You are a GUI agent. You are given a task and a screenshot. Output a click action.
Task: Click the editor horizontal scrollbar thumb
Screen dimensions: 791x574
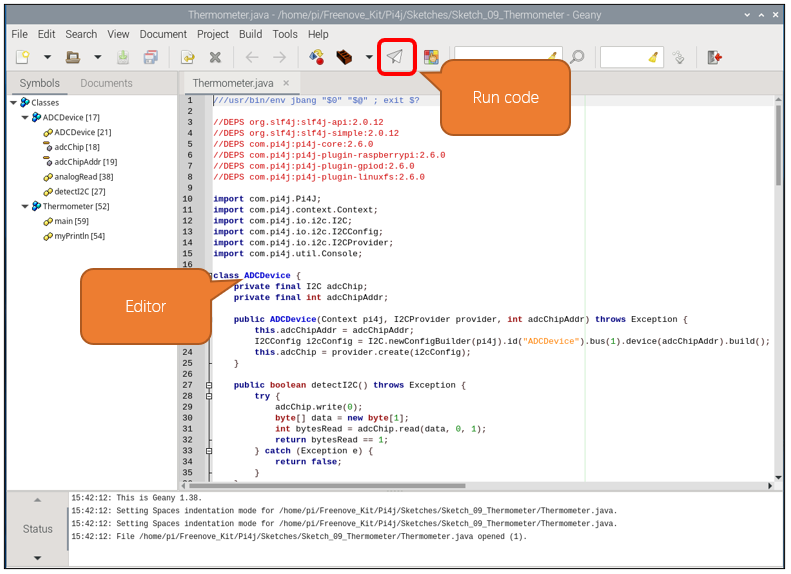326,486
